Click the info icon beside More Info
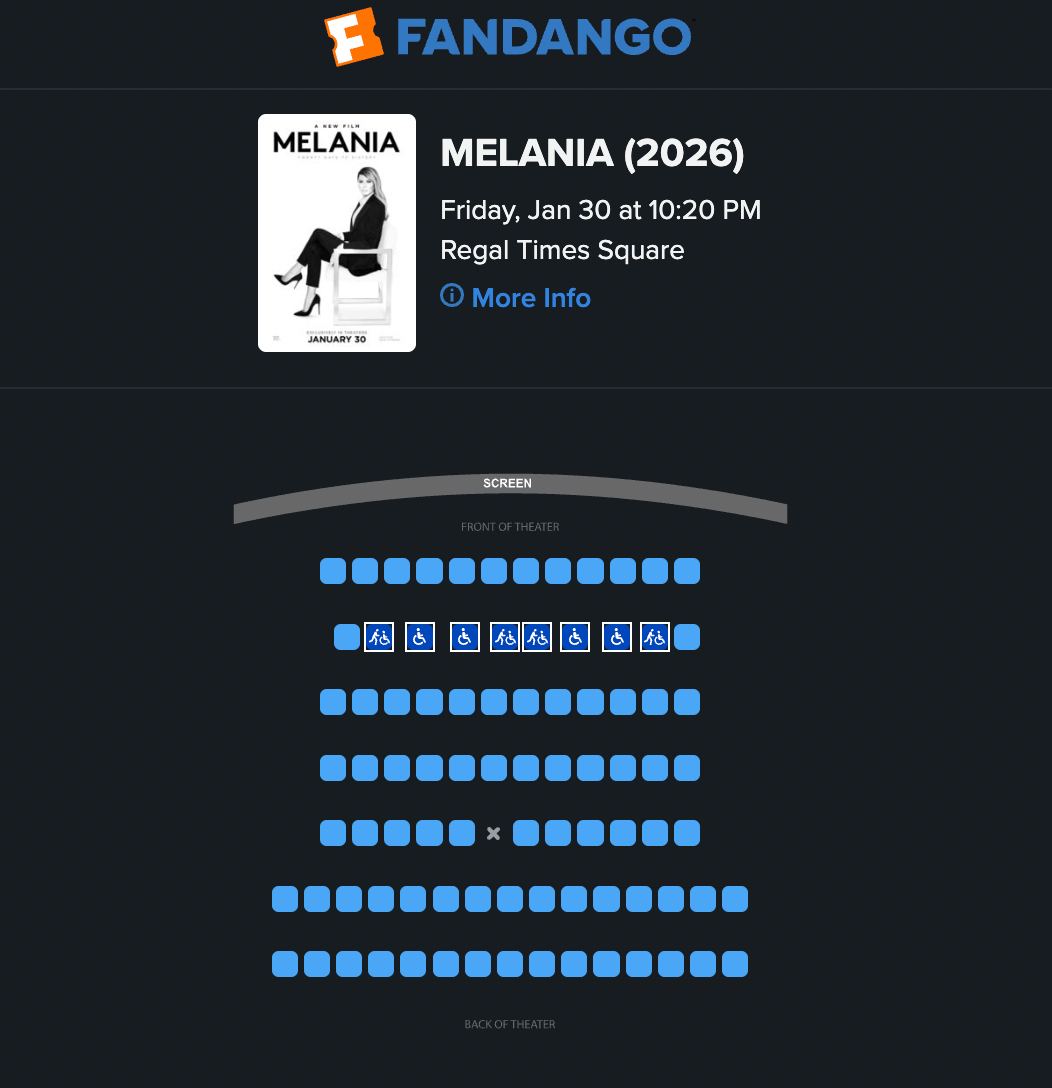 click(452, 296)
